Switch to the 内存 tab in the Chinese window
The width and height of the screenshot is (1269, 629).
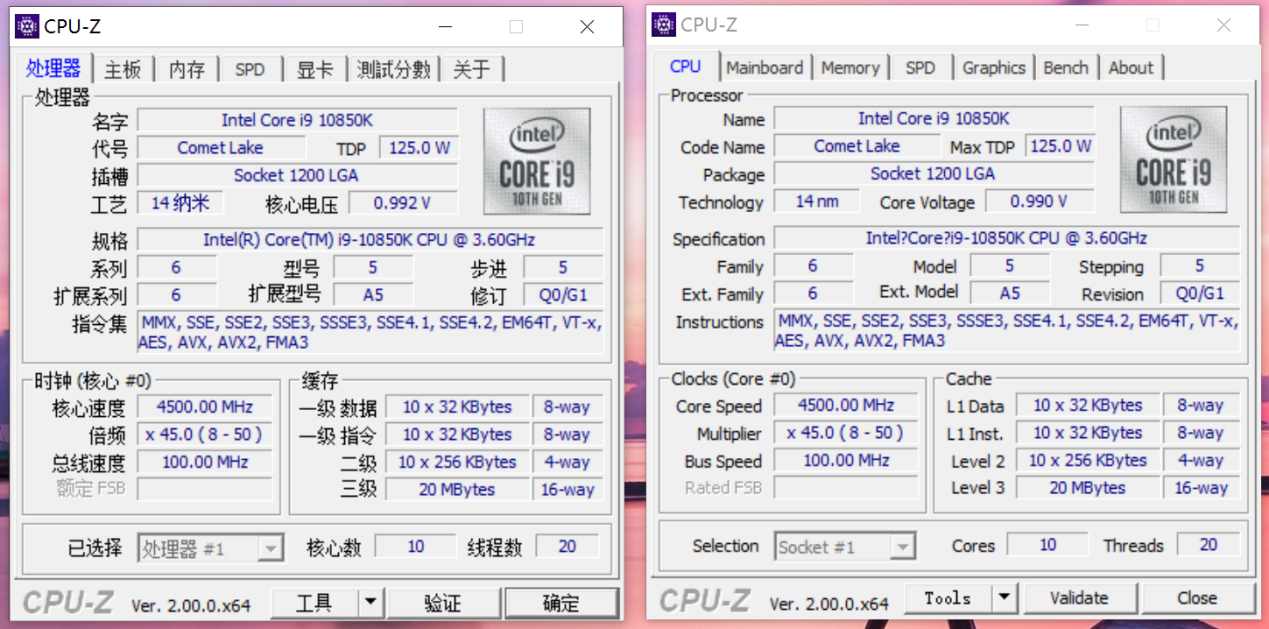click(186, 69)
